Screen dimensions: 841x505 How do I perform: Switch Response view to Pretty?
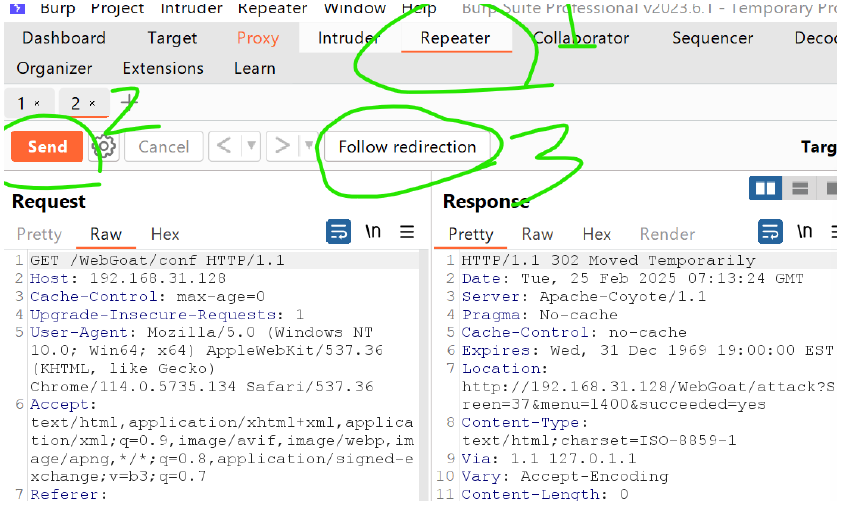pos(470,234)
